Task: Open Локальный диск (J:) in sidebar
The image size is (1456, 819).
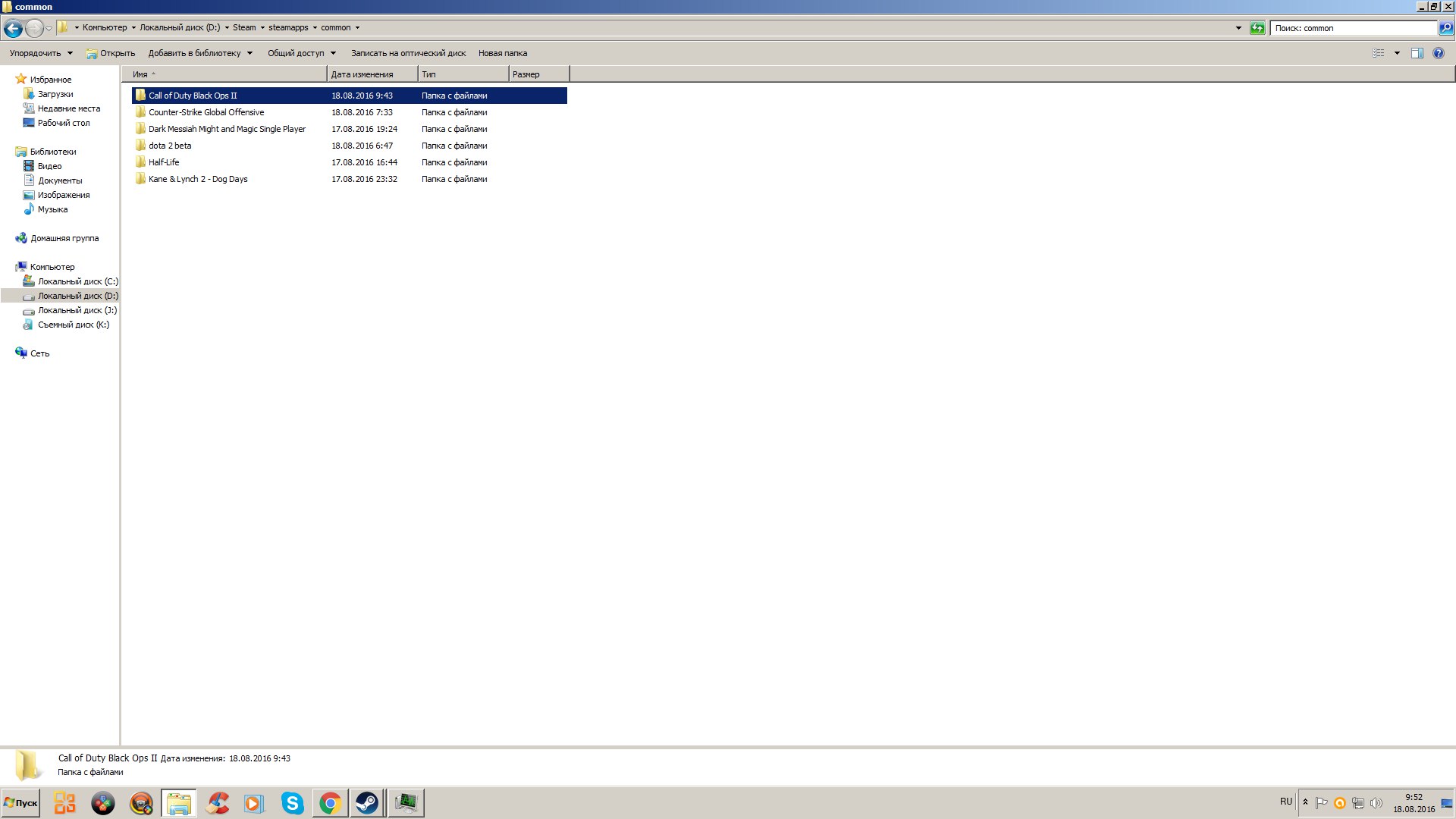Action: click(x=77, y=310)
